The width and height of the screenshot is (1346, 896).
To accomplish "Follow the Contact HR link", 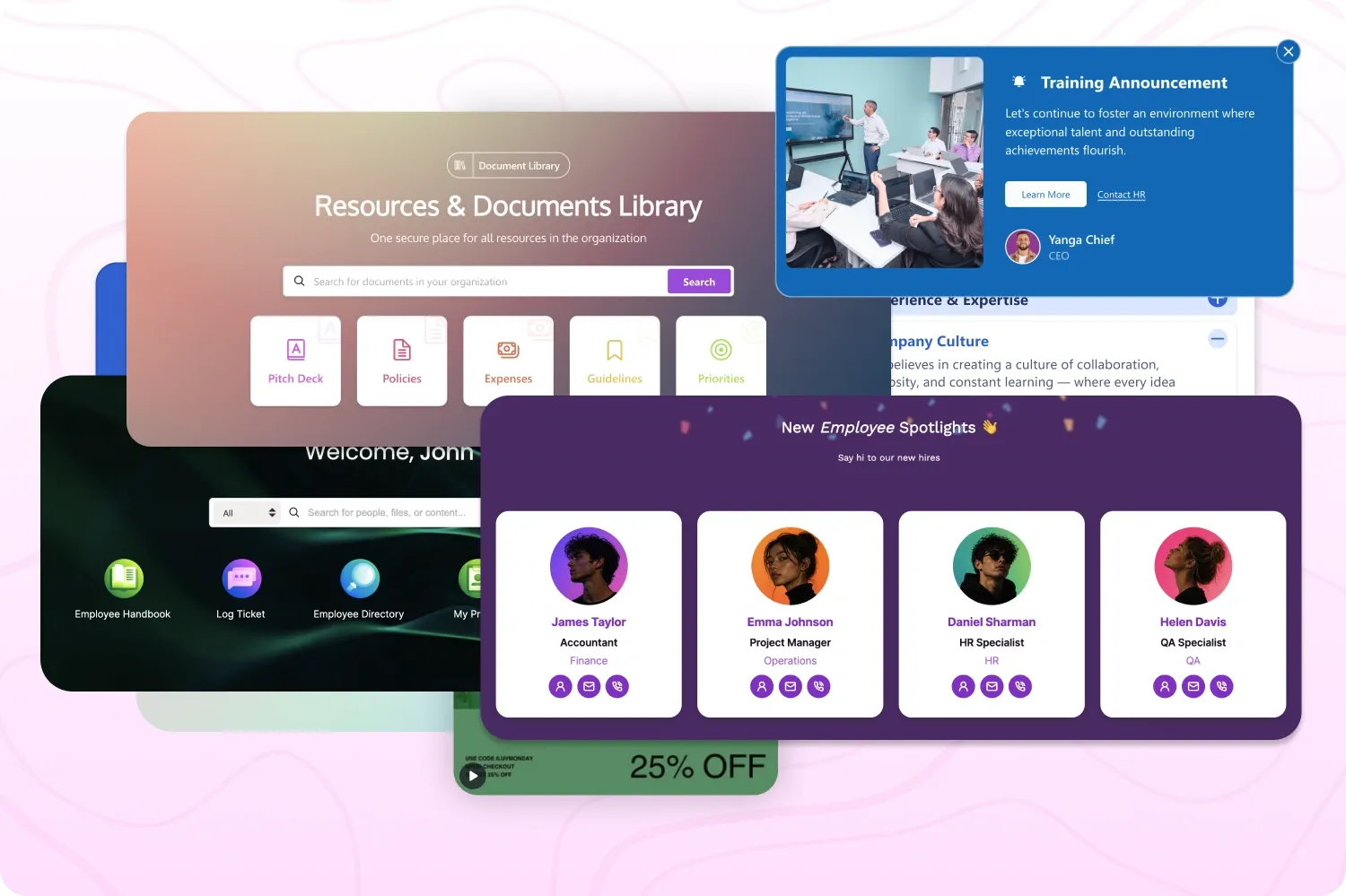I will (1121, 195).
